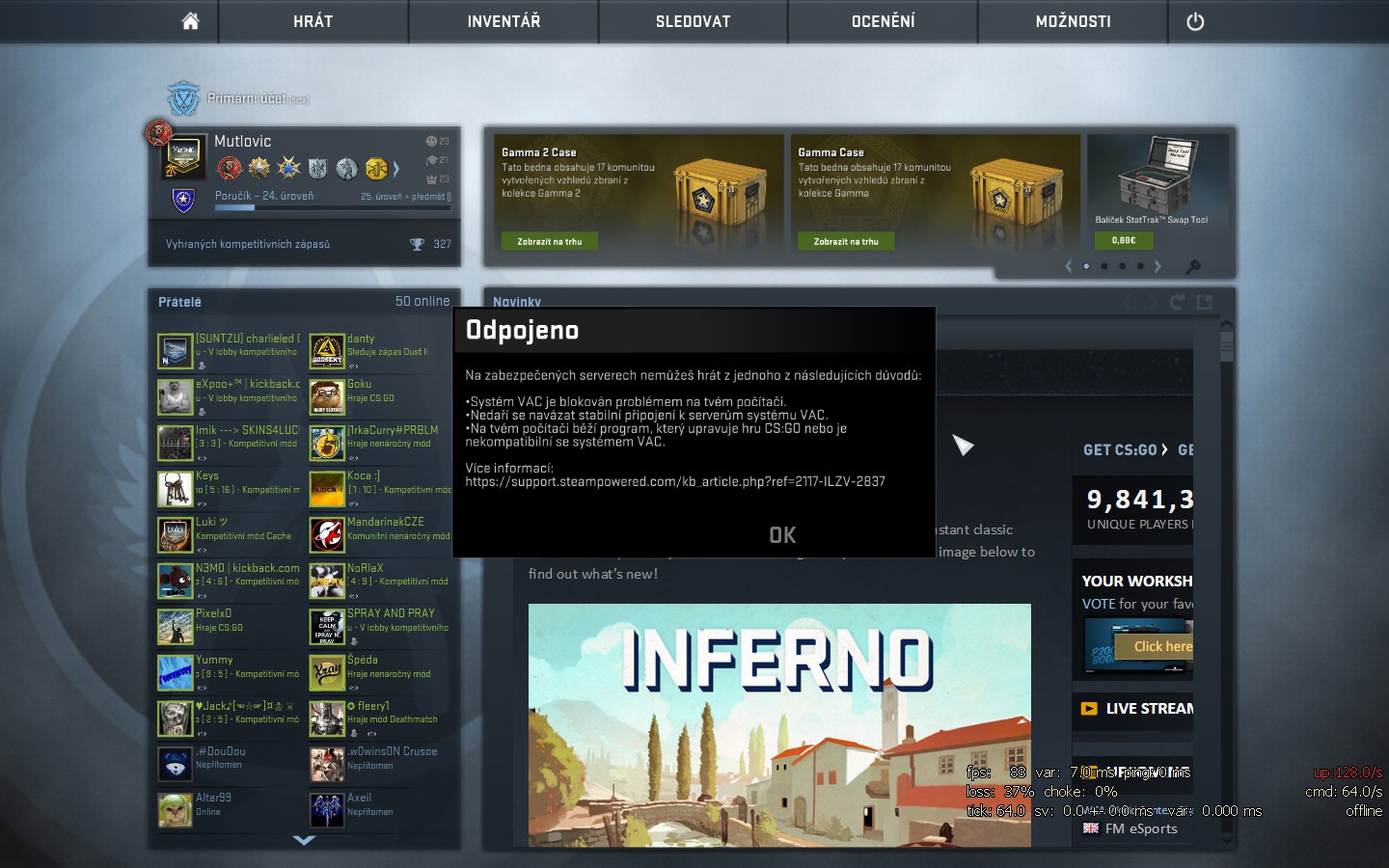Select the third store page dot
1389x868 pixels.
tap(1122, 266)
